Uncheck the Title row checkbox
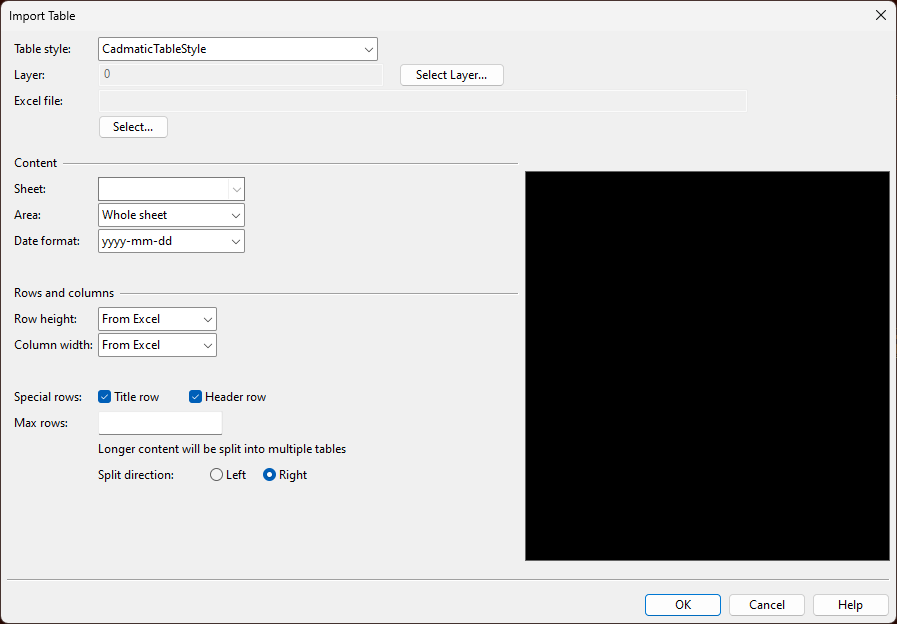 pos(105,397)
